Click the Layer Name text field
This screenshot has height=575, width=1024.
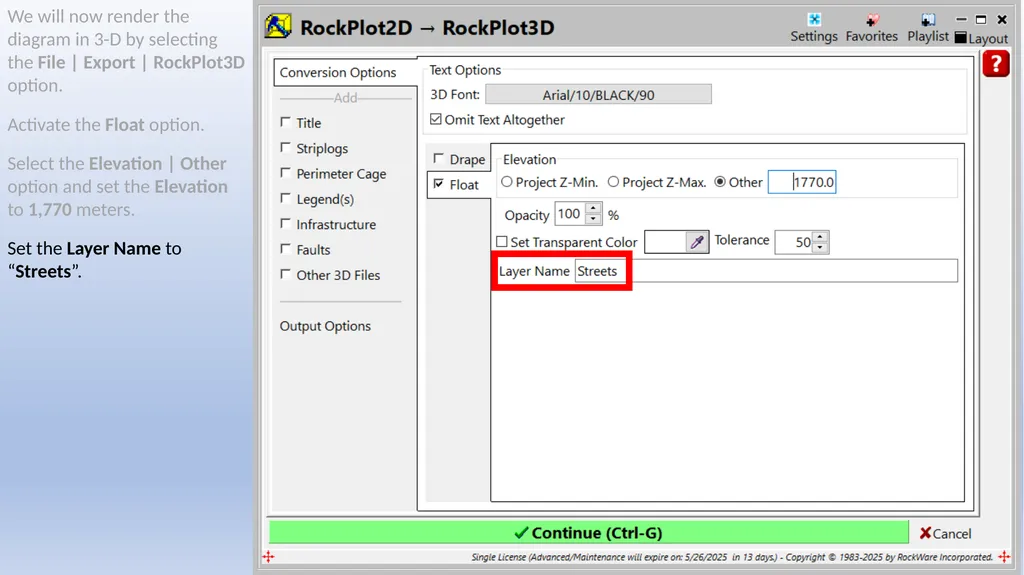coord(765,271)
